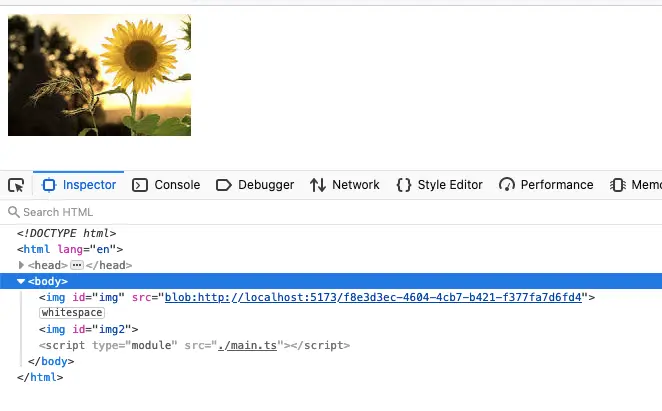Image resolution: width=662 pixels, height=411 pixels.
Task: Activate the pick element from page tool
Action: tap(16, 185)
